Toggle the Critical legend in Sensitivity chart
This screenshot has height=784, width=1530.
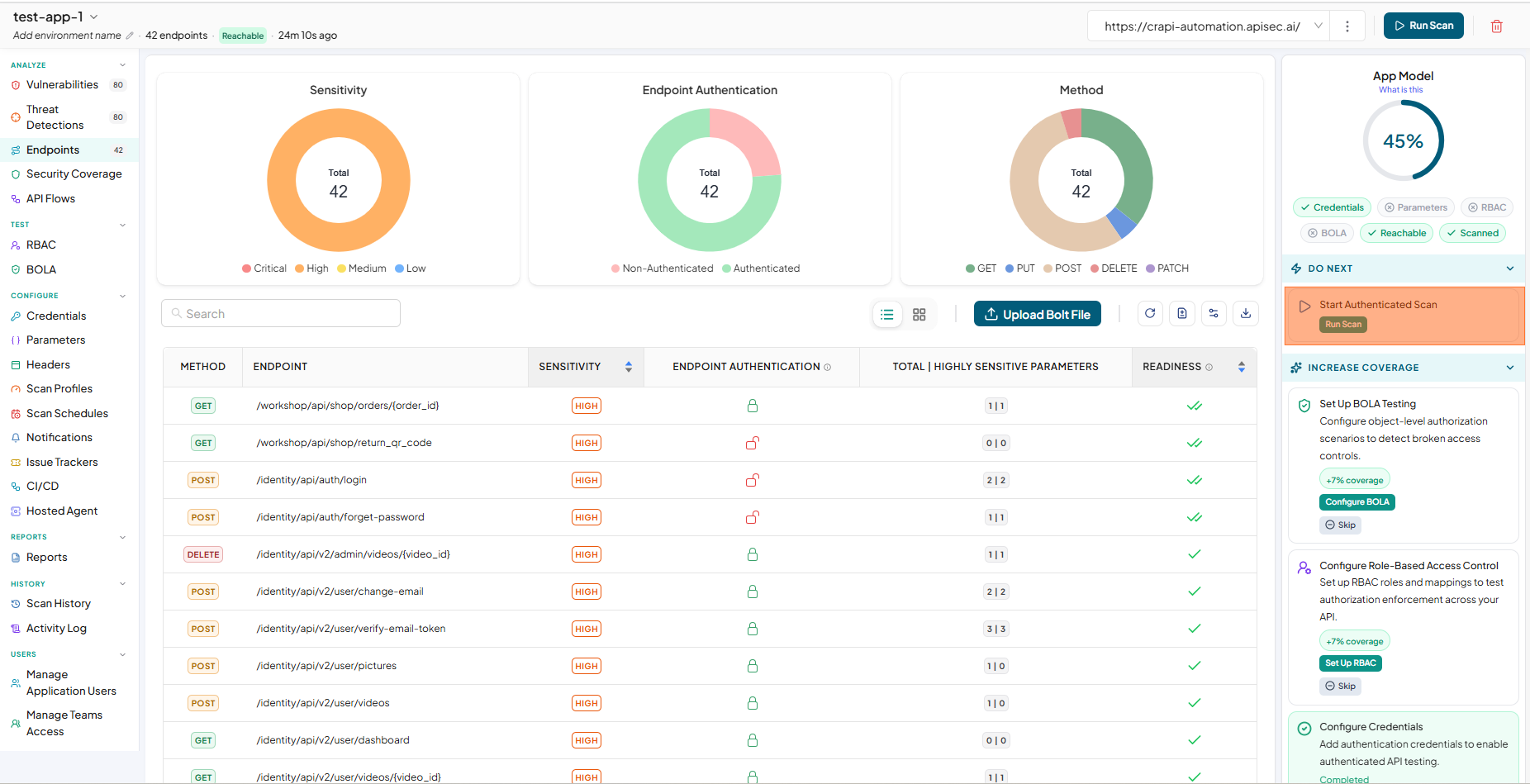pos(264,268)
